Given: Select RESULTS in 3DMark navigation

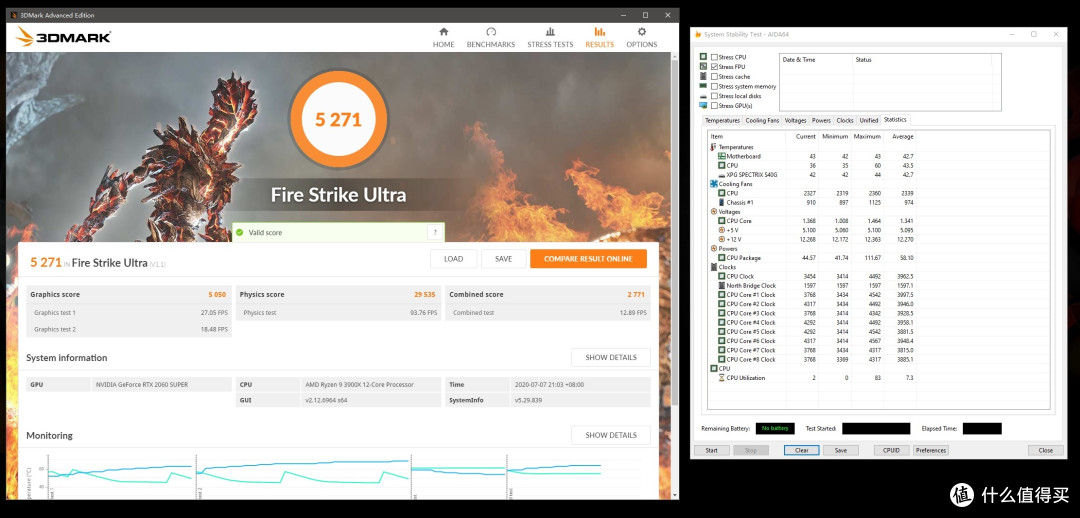Looking at the screenshot, I should [x=599, y=38].
